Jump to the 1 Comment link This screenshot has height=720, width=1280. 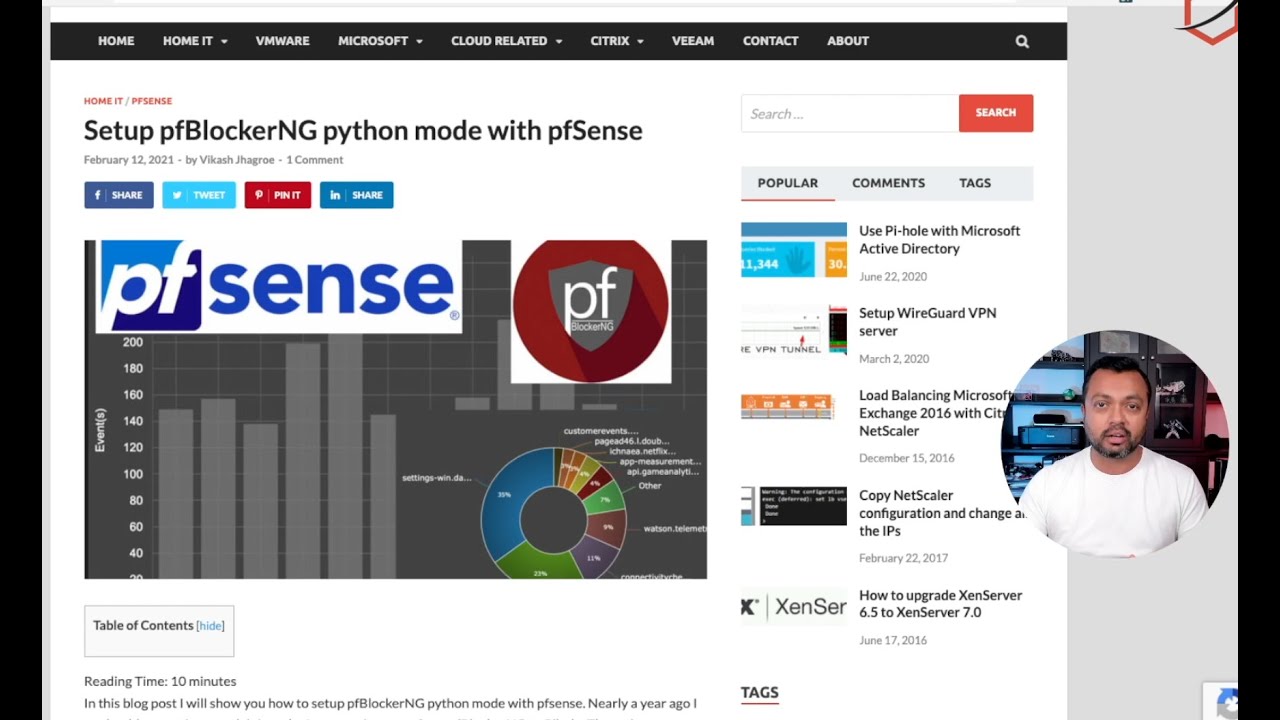click(x=315, y=160)
